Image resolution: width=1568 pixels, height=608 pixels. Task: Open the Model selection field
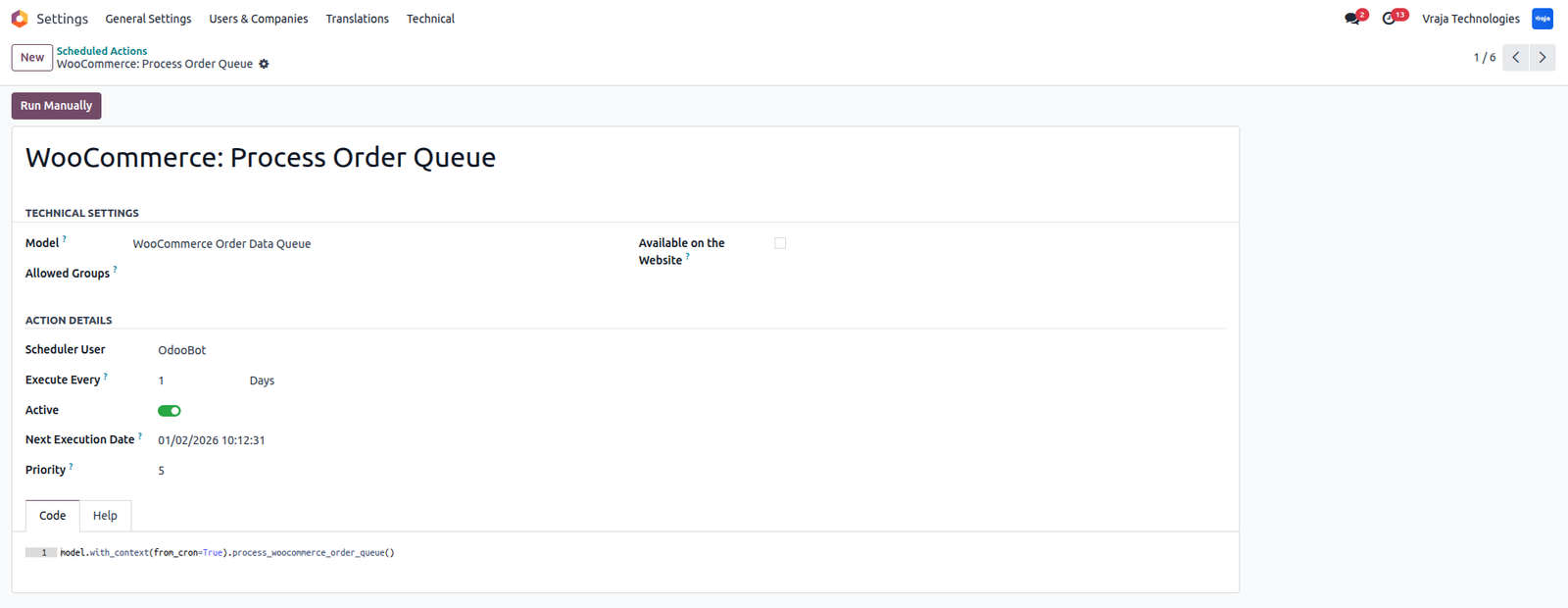[x=372, y=244]
